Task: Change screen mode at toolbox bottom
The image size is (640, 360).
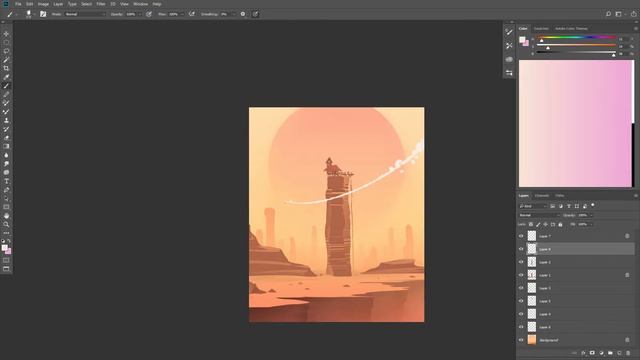Action: (x=6, y=269)
